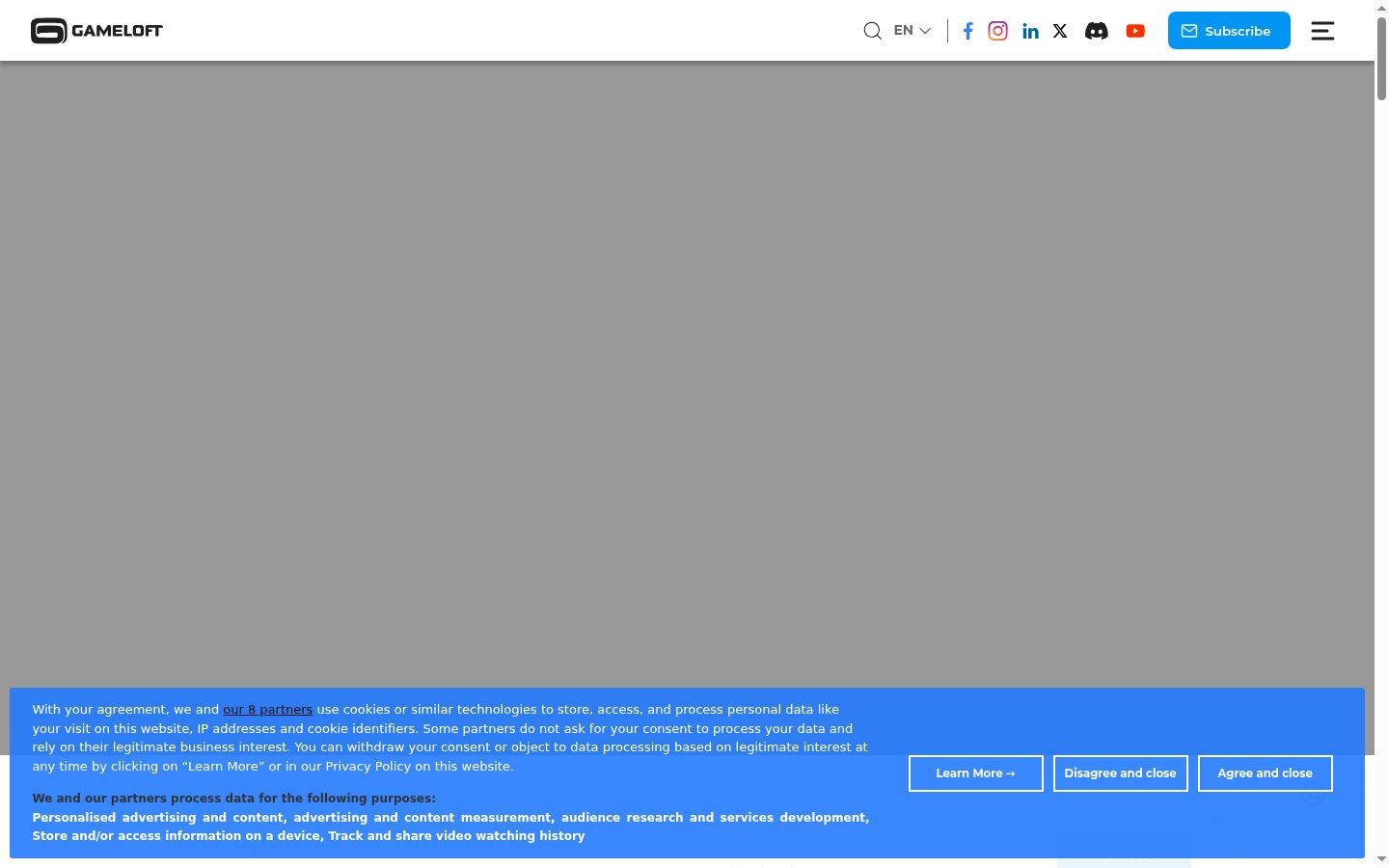Click the scrollbar down arrow
The image size is (1389, 868).
pyautogui.click(x=1381, y=858)
